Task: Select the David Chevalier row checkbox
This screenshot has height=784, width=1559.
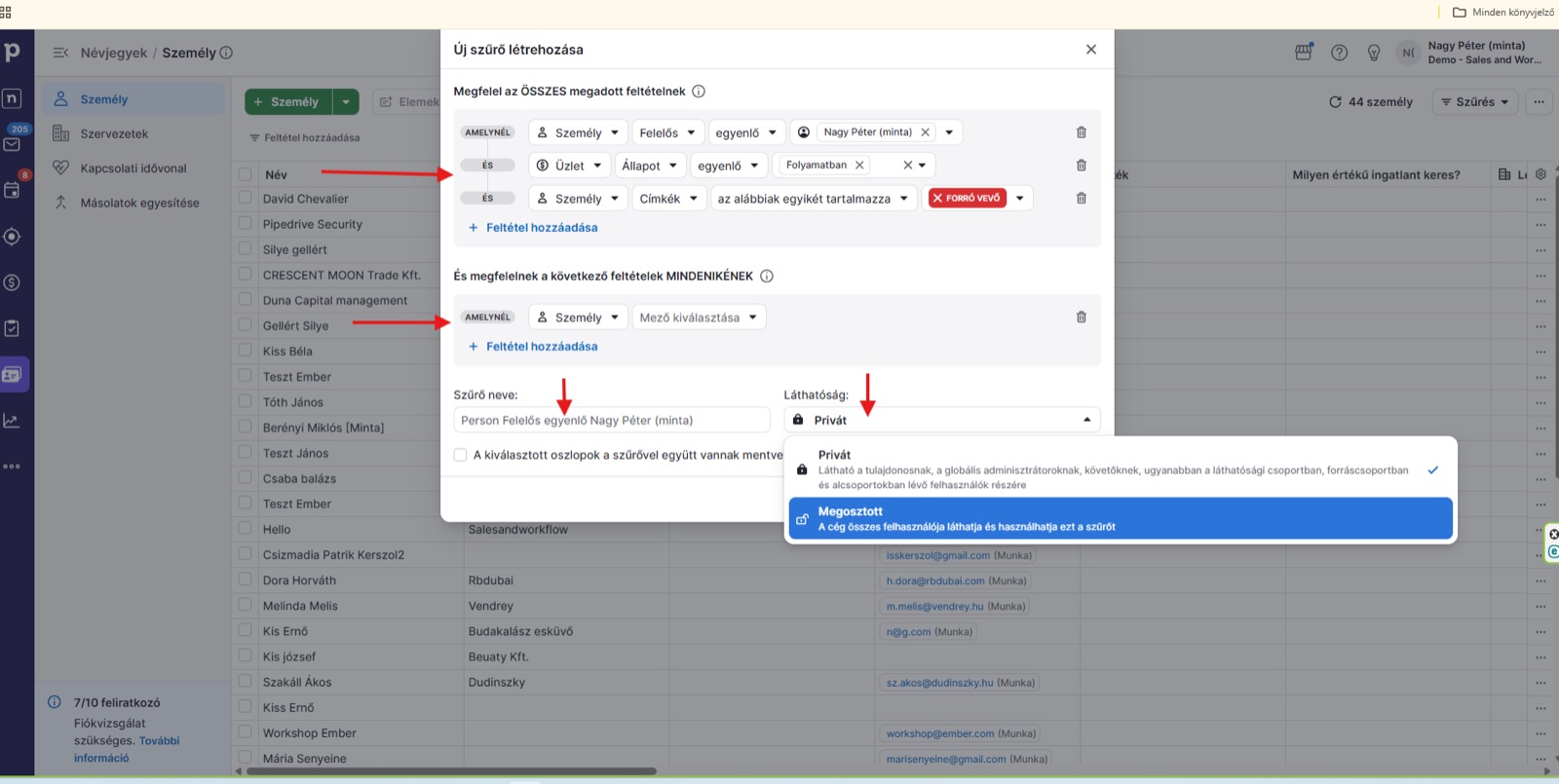Action: click(x=245, y=198)
